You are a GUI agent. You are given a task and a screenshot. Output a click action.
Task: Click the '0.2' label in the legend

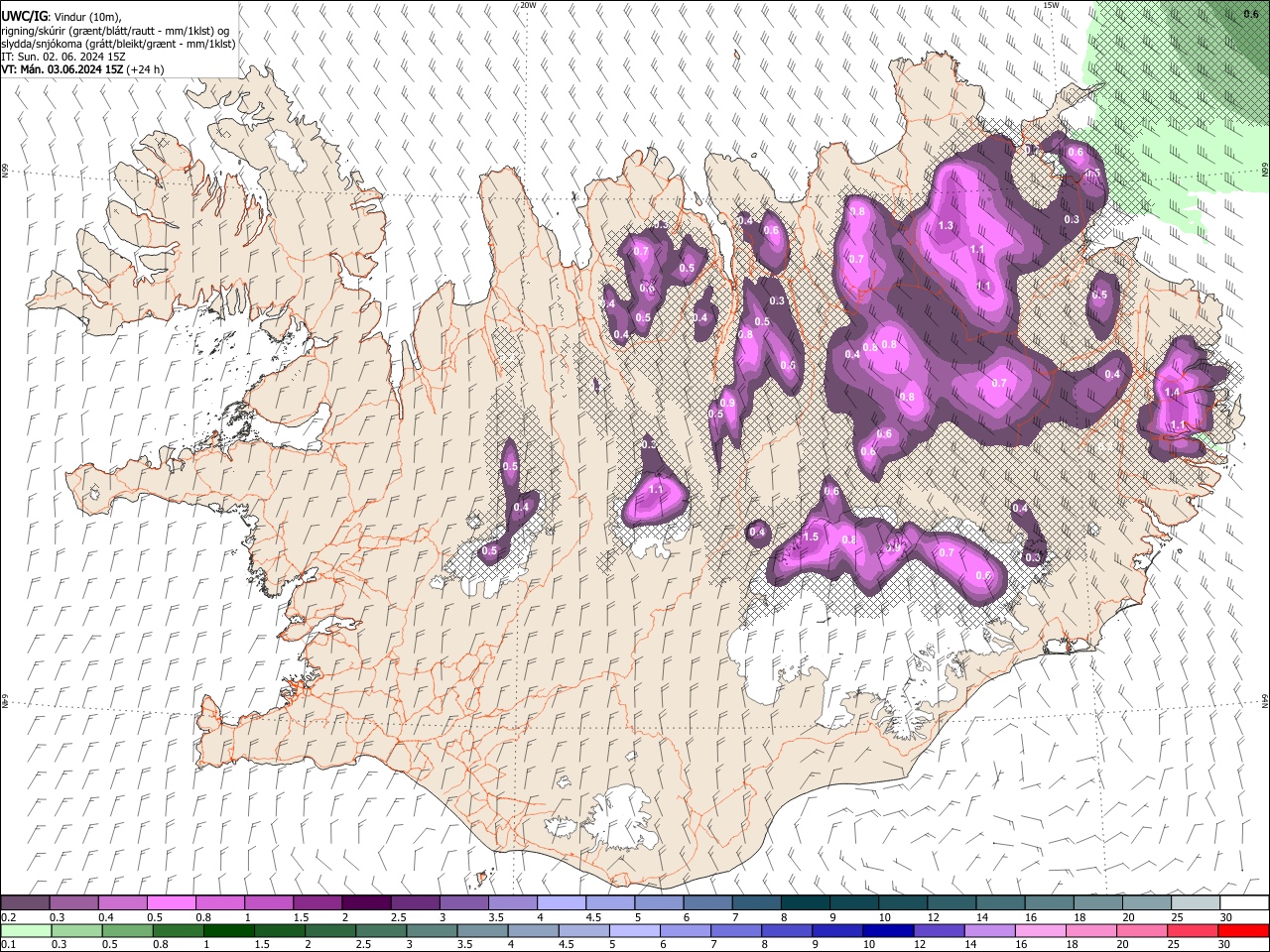pyautogui.click(x=9, y=917)
